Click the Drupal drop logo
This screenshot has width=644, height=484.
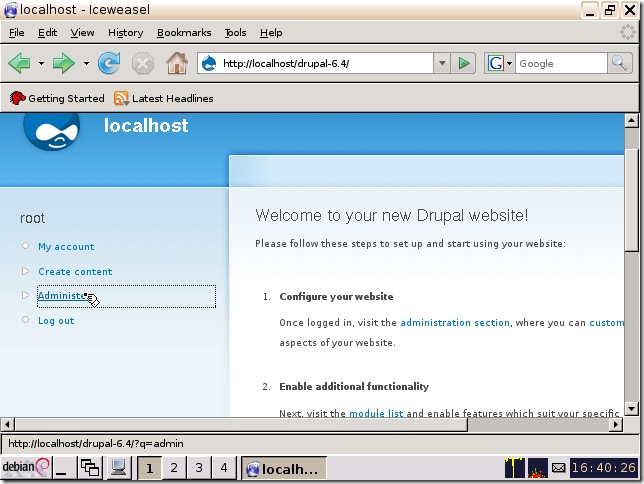click(52, 131)
